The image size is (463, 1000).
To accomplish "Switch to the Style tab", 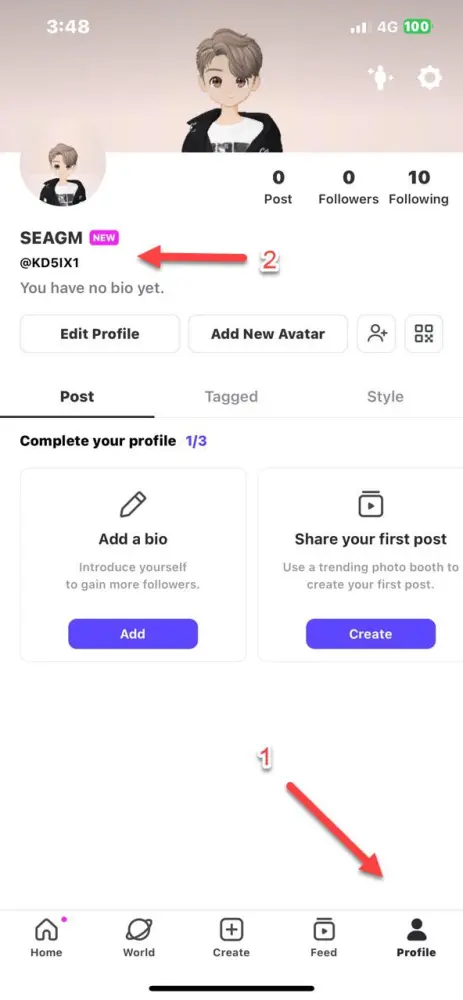I will click(x=385, y=397).
